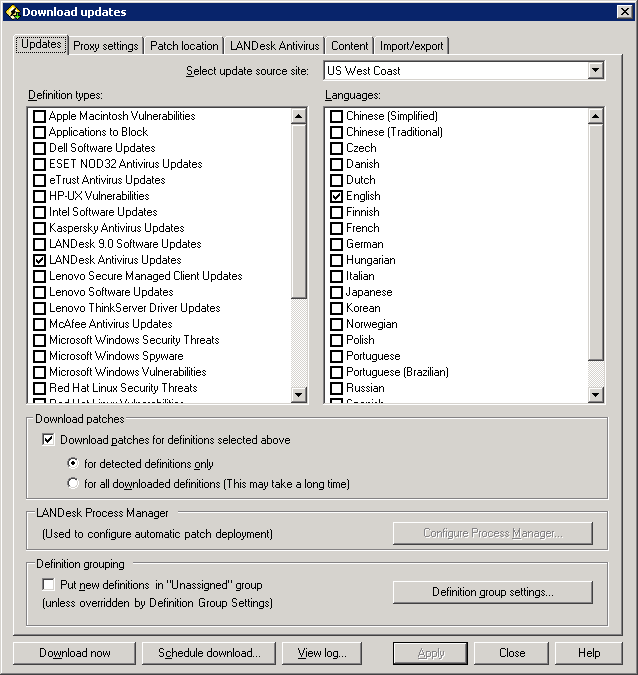The width and height of the screenshot is (638, 675).
Task: Open the Patch location tab
Action: click(x=184, y=46)
